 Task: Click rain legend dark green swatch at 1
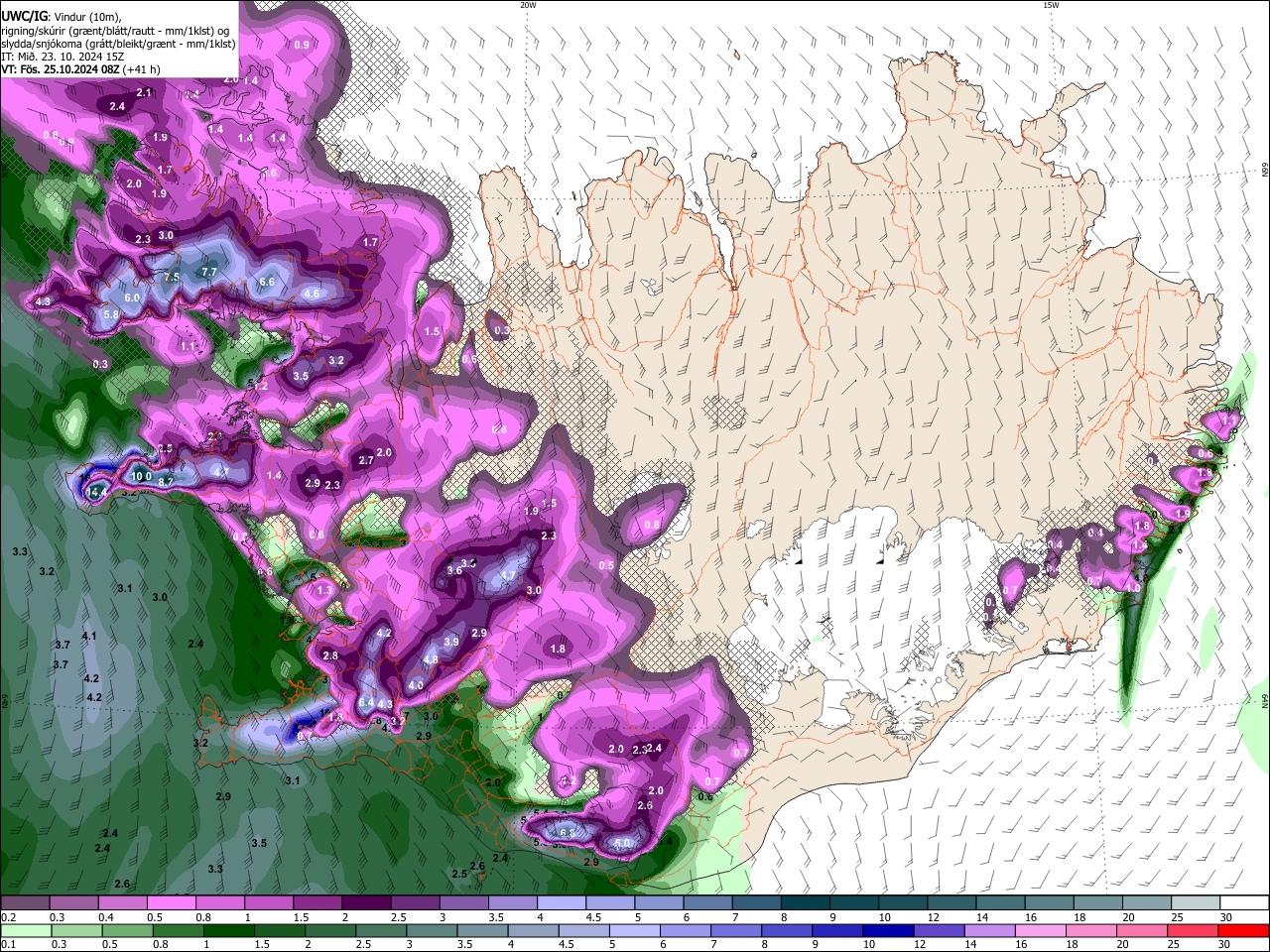point(228,930)
